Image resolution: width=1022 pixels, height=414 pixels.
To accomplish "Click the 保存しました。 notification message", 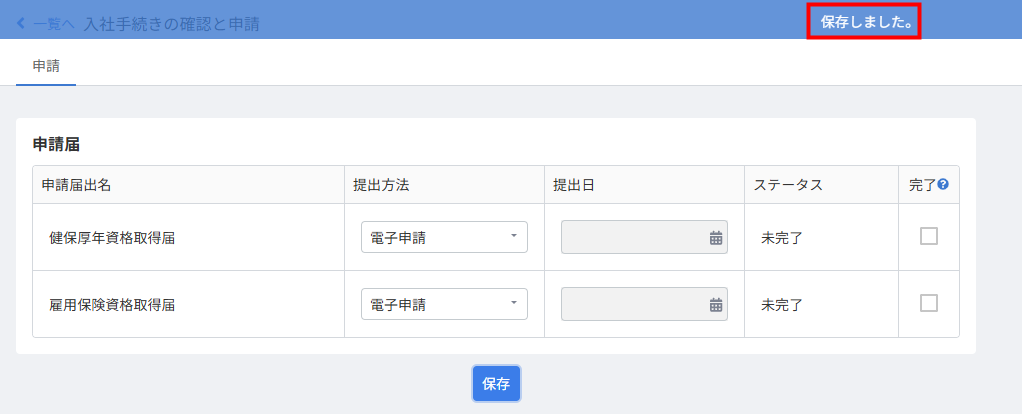I will [866, 23].
